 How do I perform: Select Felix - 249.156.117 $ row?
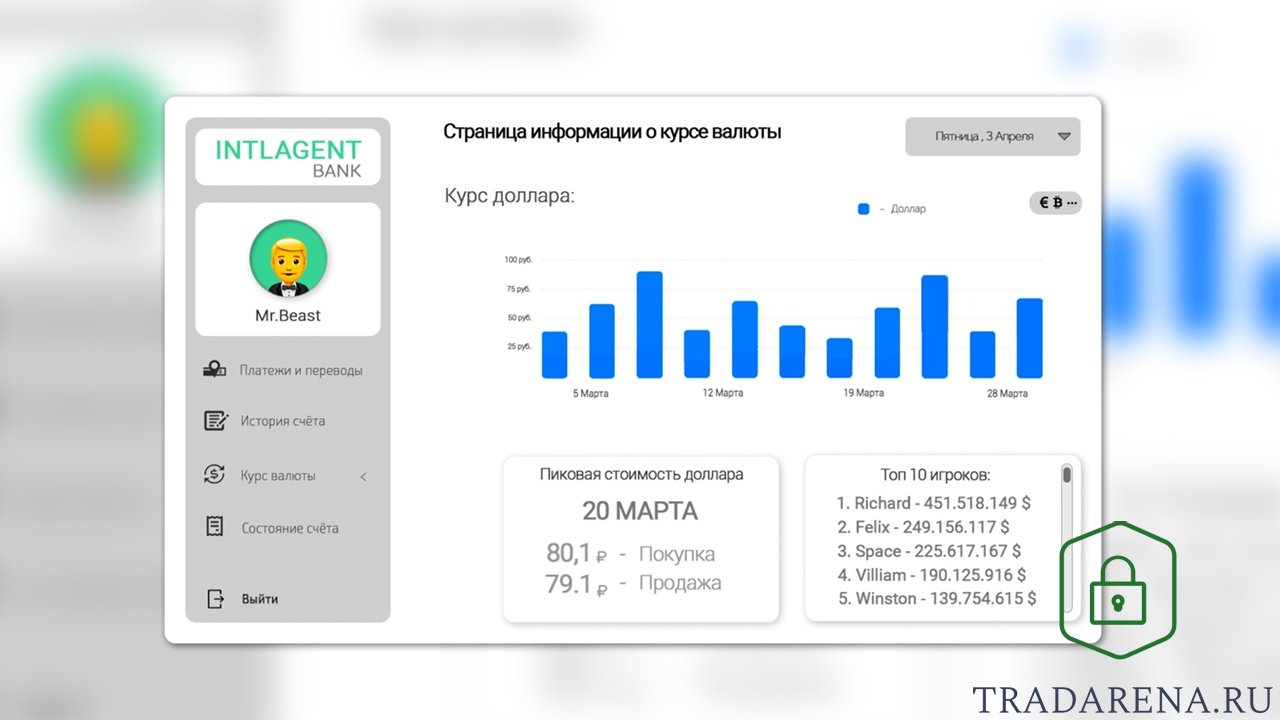click(x=923, y=527)
